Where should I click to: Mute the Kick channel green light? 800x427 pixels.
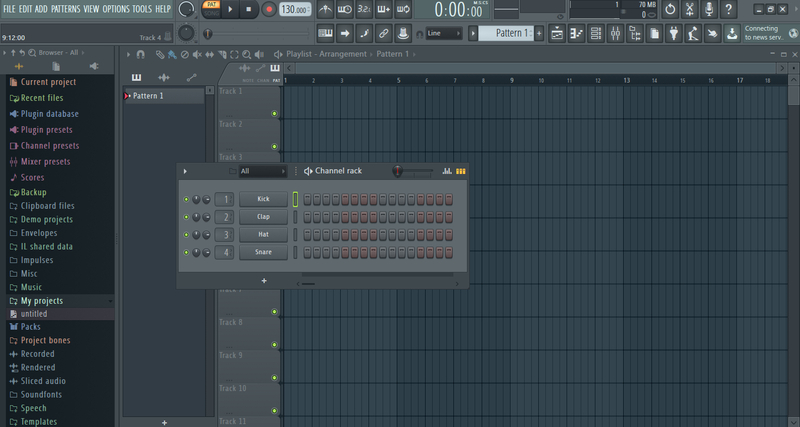coord(186,199)
